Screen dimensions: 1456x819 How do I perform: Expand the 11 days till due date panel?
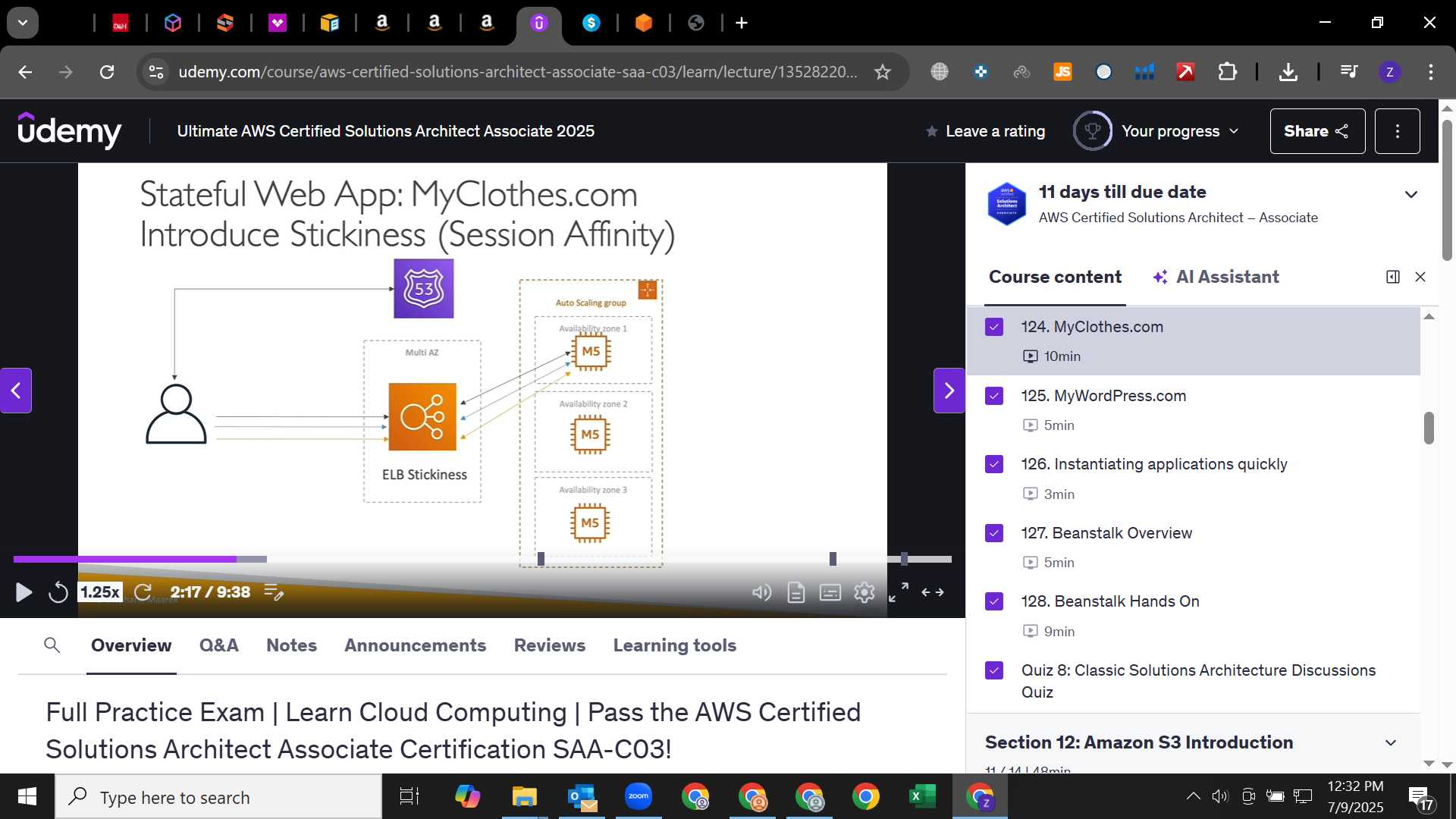tap(1410, 194)
